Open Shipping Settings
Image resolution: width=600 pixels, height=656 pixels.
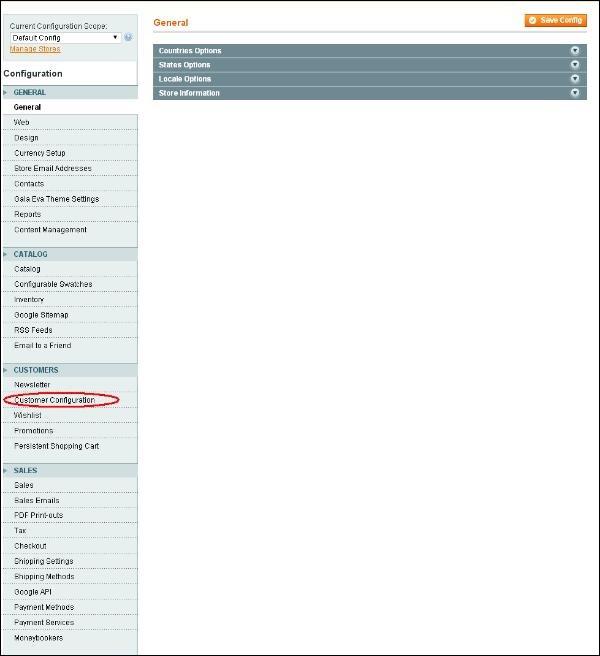(x=44, y=561)
